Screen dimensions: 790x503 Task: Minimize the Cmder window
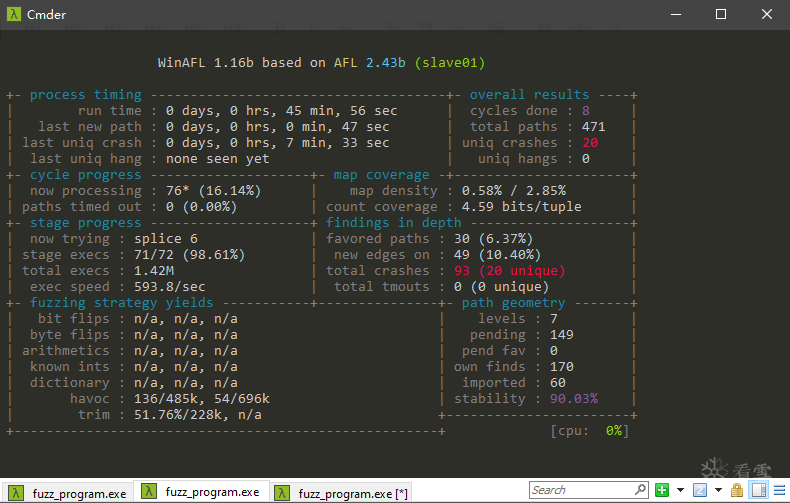pyautogui.click(x=676, y=14)
